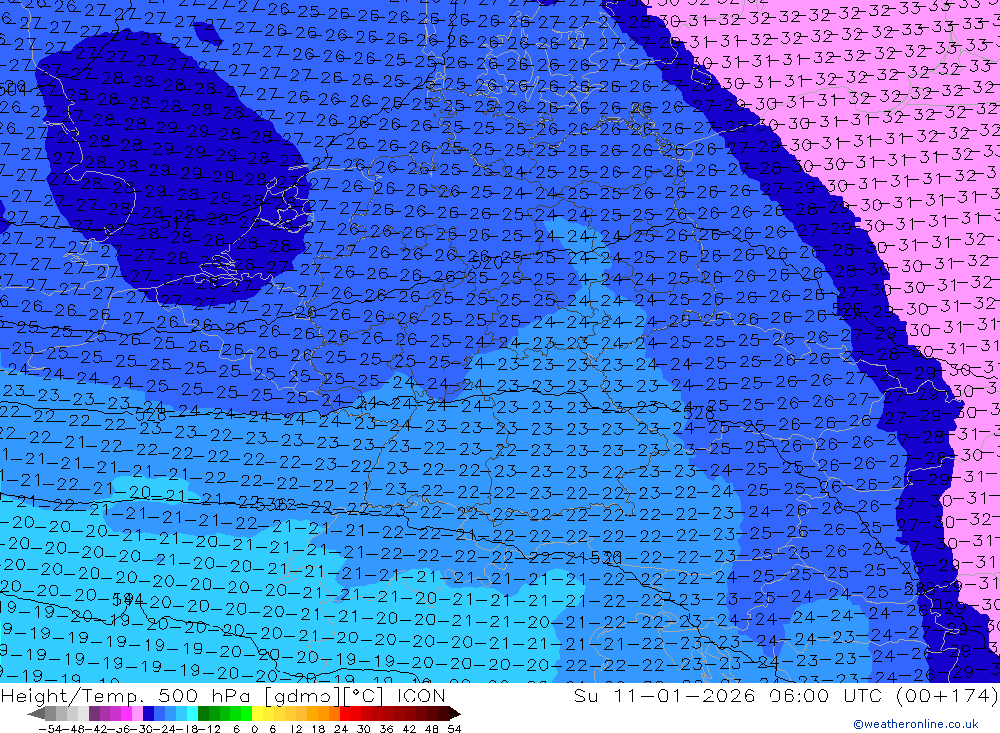Click the '544' height contour label
This screenshot has height=733, width=1000.
(128, 600)
